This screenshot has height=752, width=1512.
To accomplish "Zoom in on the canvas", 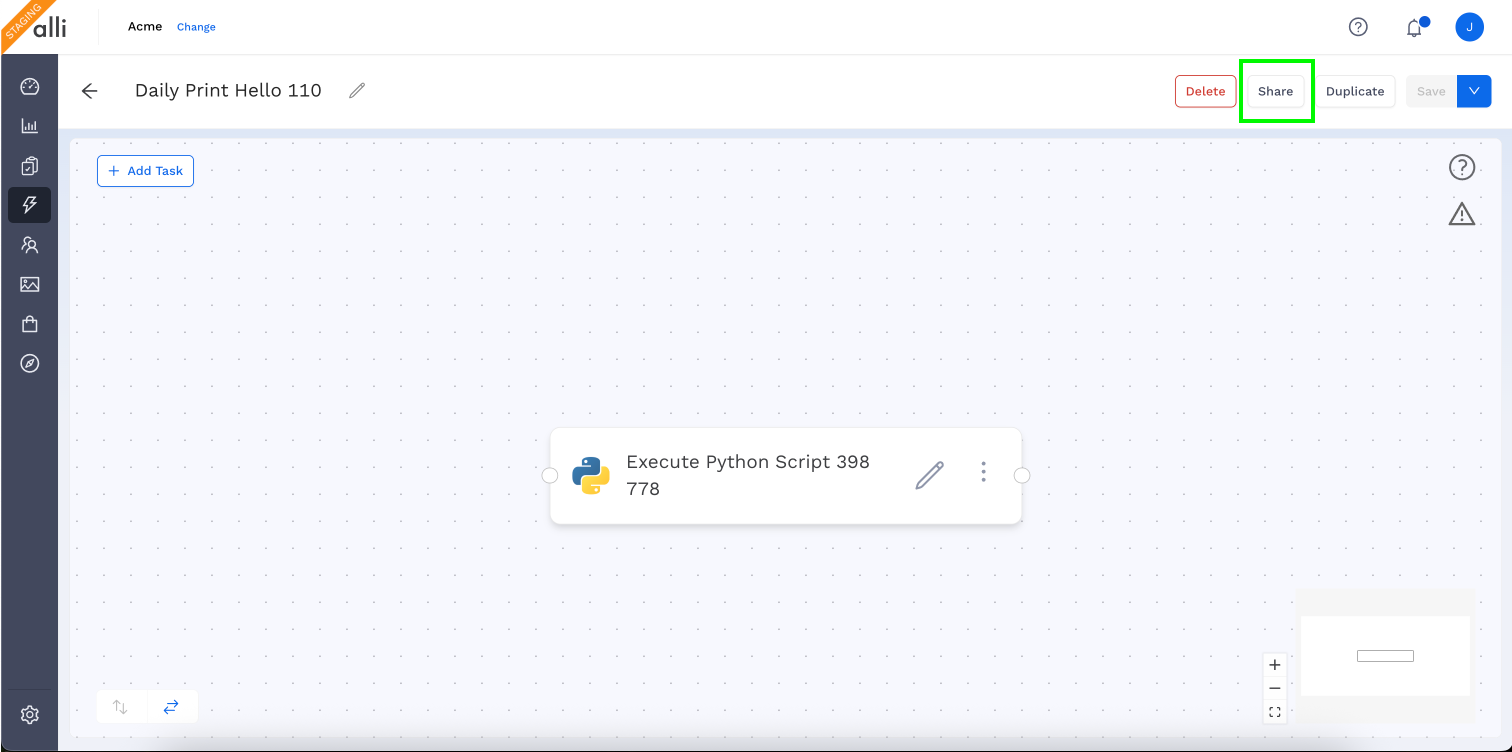I will (1275, 665).
